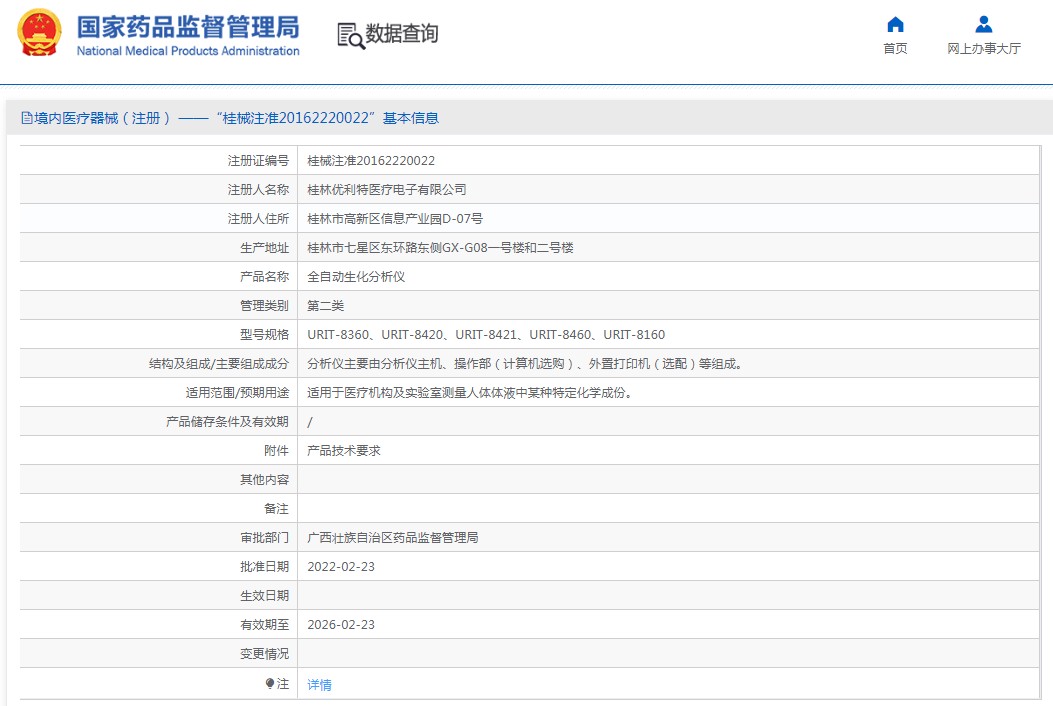Select registration number 桂械注准20162220022 table value

[x=371, y=161]
